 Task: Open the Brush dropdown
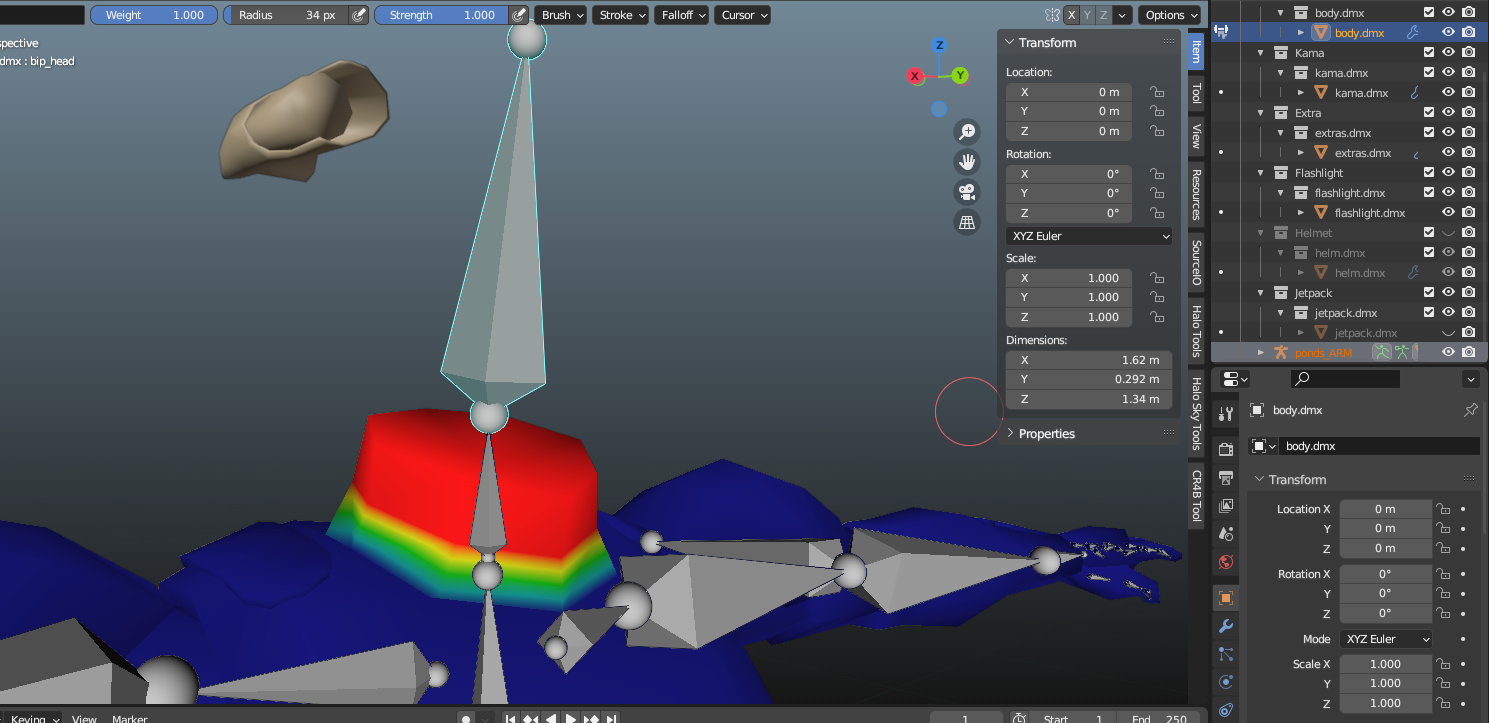pyautogui.click(x=563, y=15)
